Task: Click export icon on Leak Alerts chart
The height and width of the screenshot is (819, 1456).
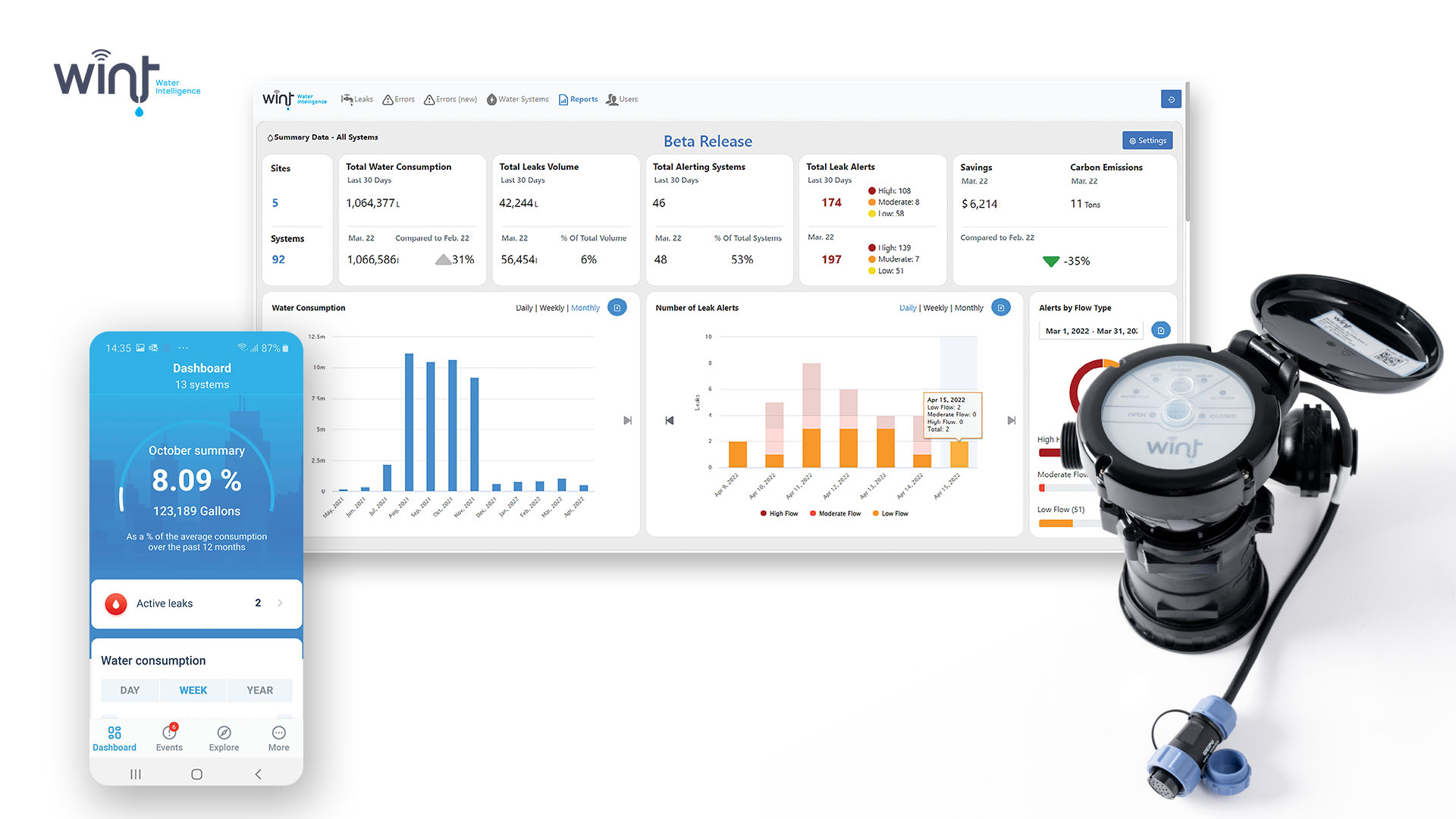Action: click(1001, 308)
